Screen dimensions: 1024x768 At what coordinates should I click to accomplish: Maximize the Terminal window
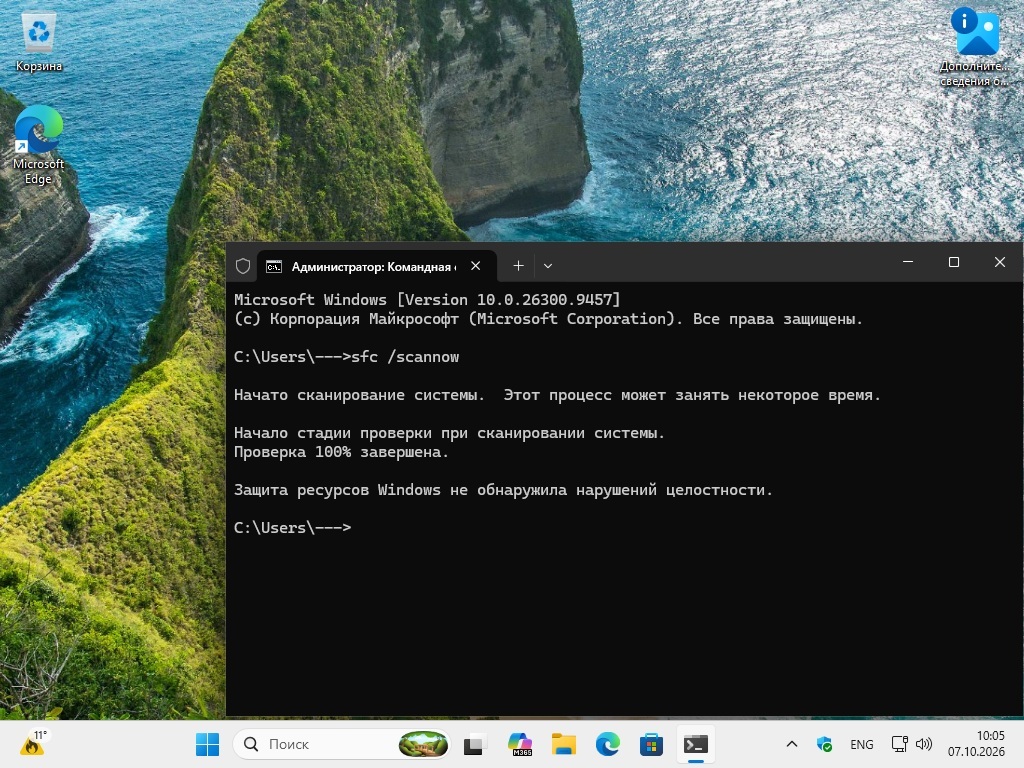click(953, 262)
